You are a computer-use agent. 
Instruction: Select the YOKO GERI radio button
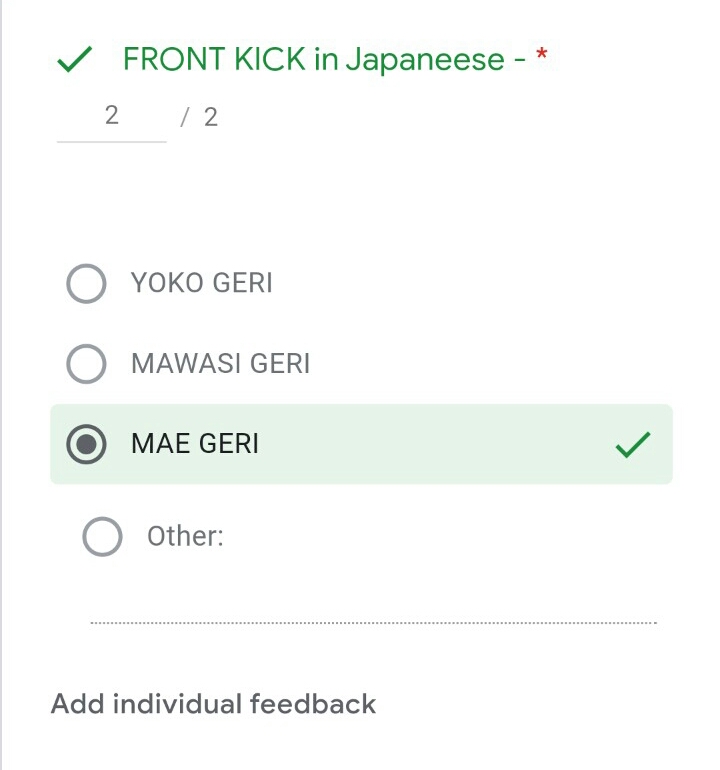click(x=86, y=283)
